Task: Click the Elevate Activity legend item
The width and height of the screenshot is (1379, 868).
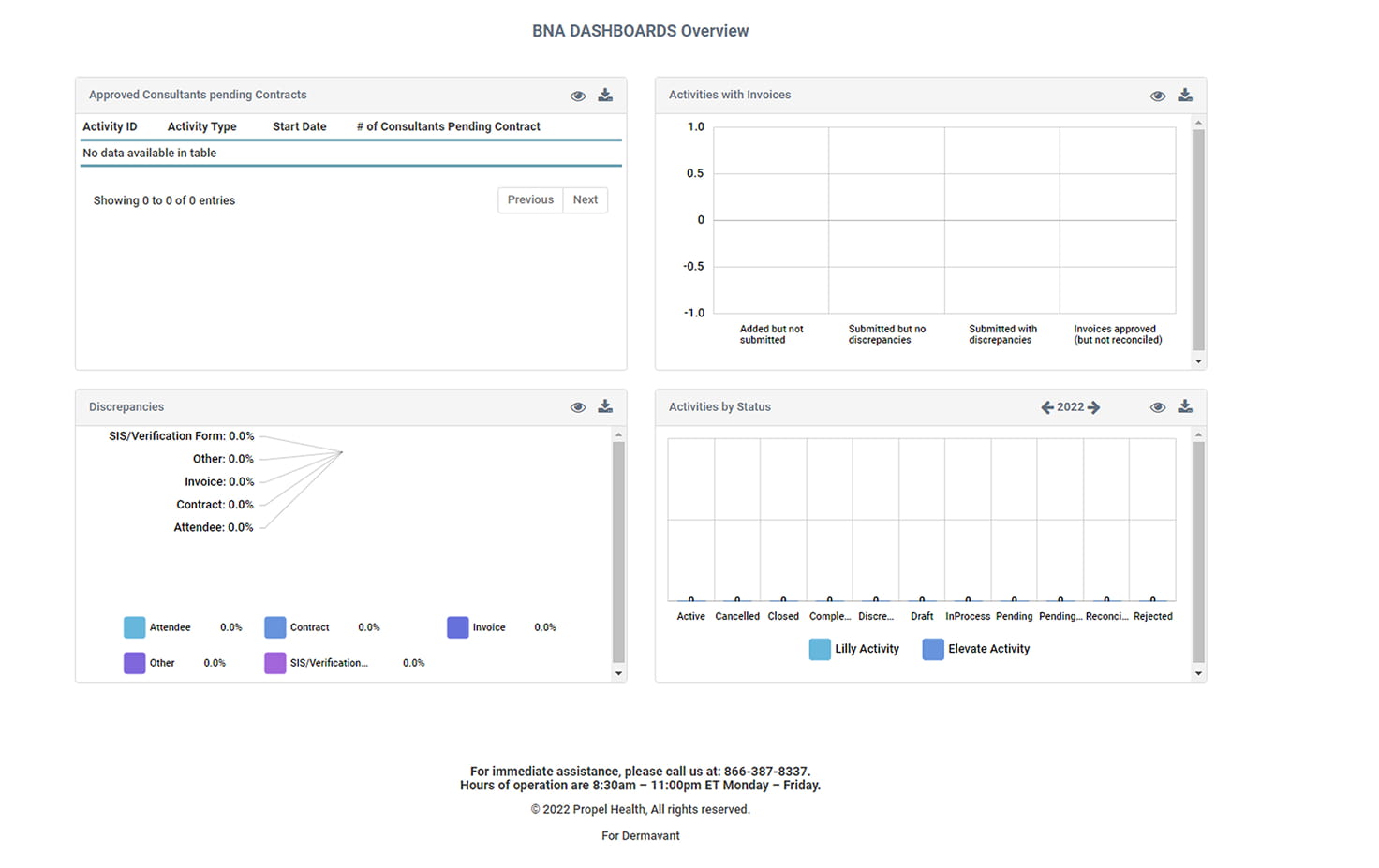Action: [x=976, y=649]
